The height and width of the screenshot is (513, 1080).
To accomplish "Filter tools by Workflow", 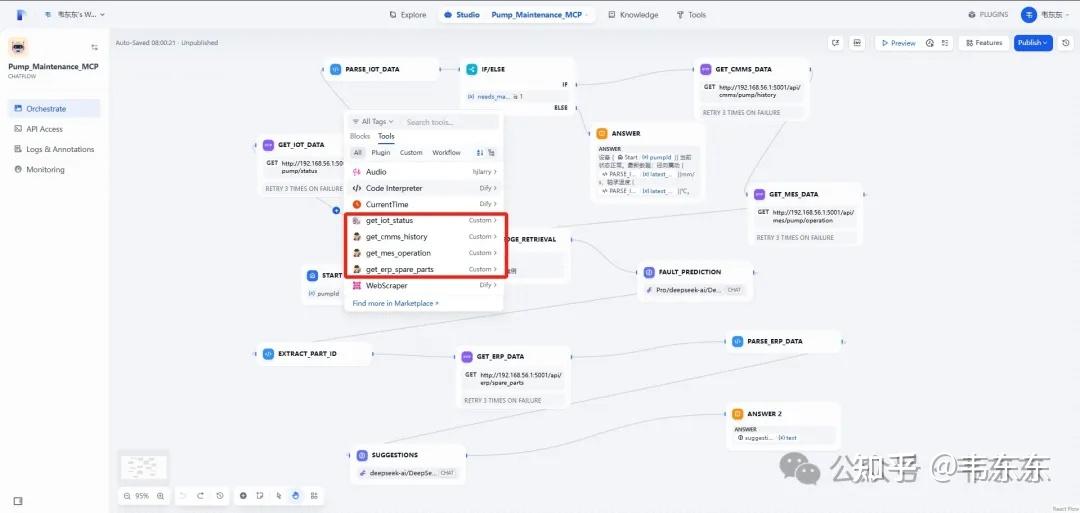I will (446, 153).
